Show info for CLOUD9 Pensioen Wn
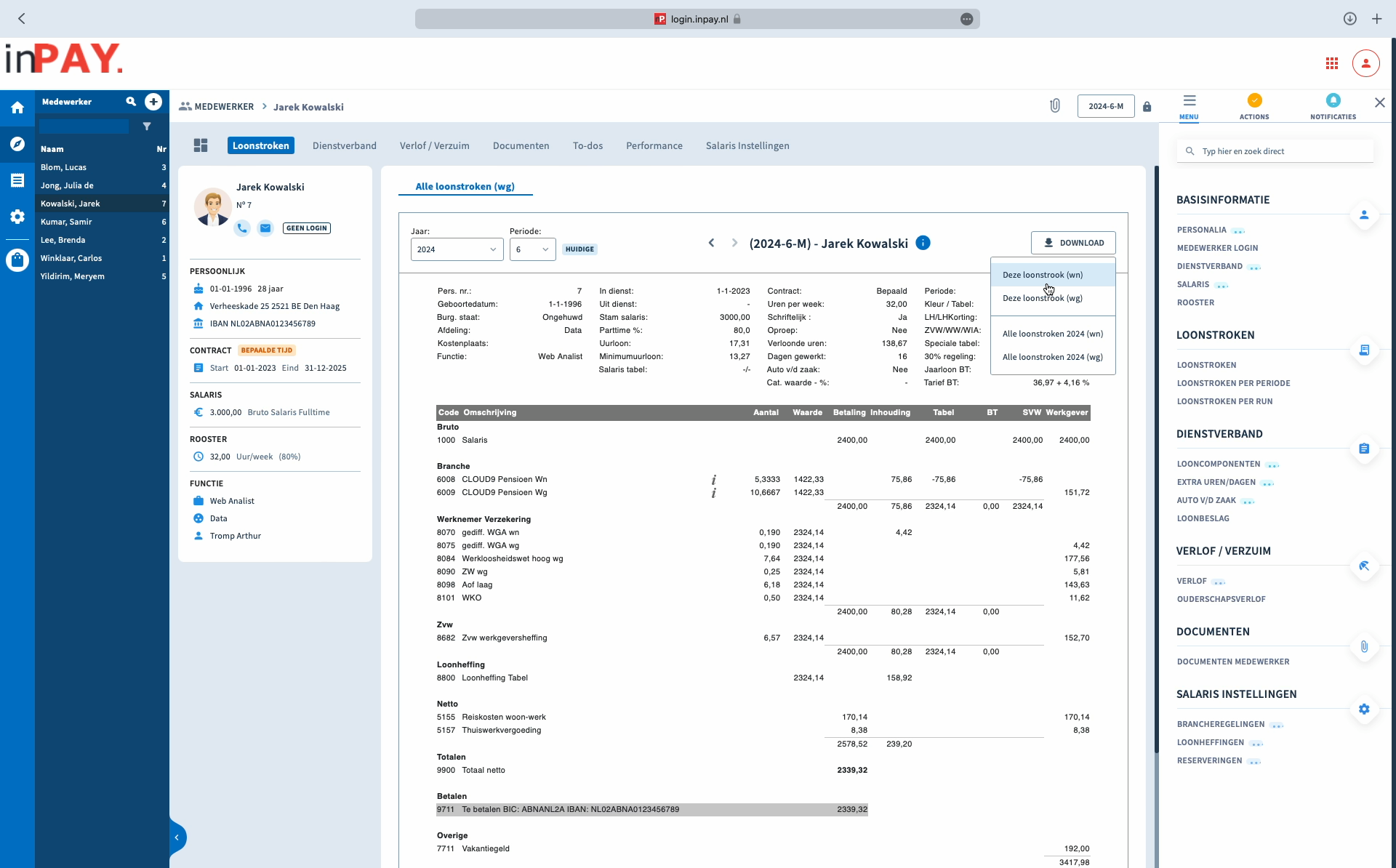Viewport: 1396px width, 868px height. pyautogui.click(x=714, y=480)
